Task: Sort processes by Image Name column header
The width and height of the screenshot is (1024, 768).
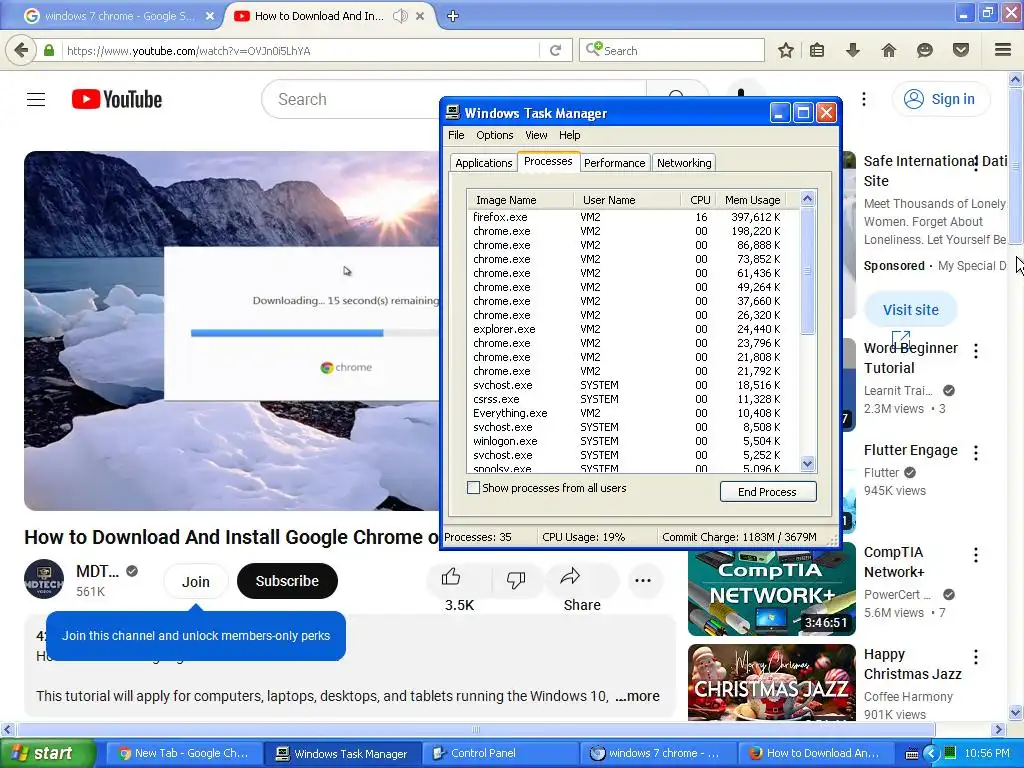Action: pyautogui.click(x=520, y=200)
